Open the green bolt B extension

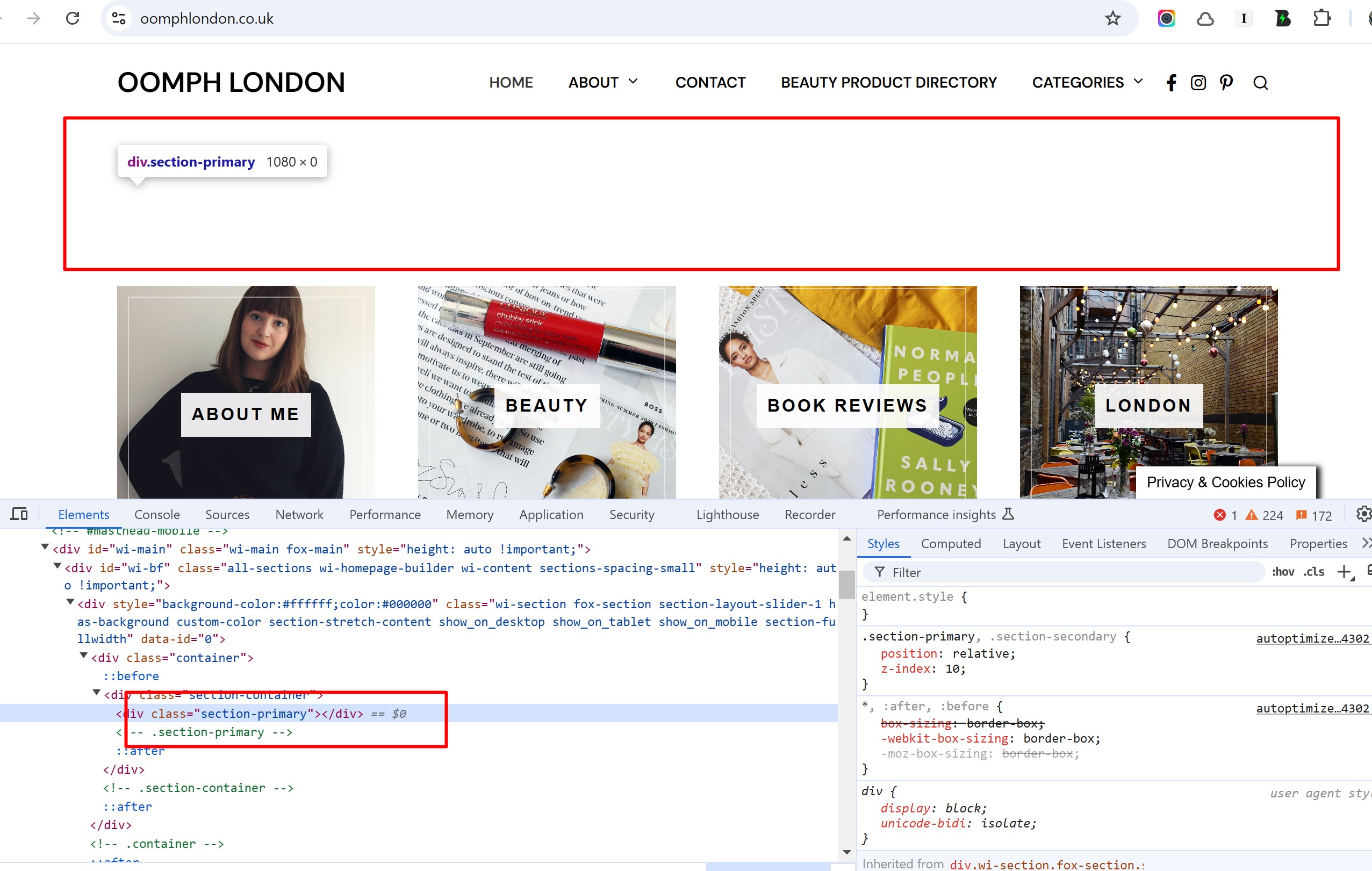[x=1283, y=18]
